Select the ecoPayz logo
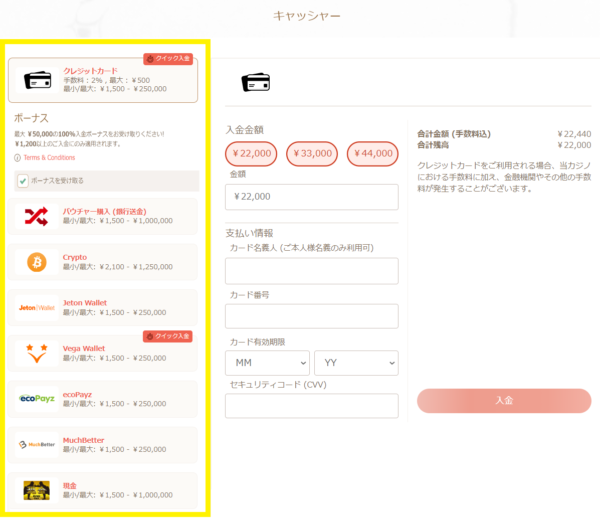Viewport: 600px width, 519px height. pos(37,399)
